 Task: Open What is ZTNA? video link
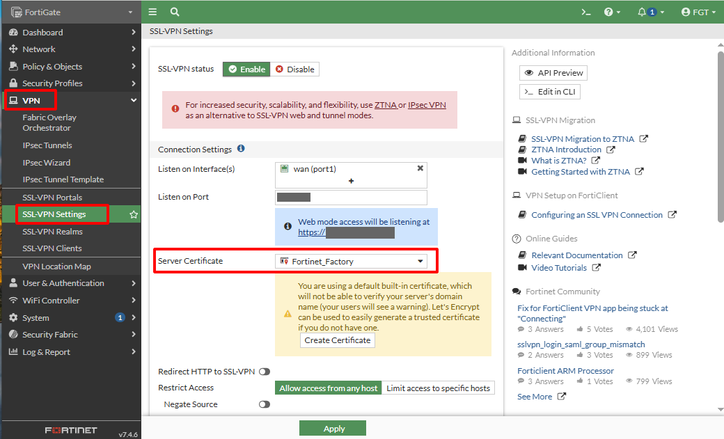coord(559,161)
